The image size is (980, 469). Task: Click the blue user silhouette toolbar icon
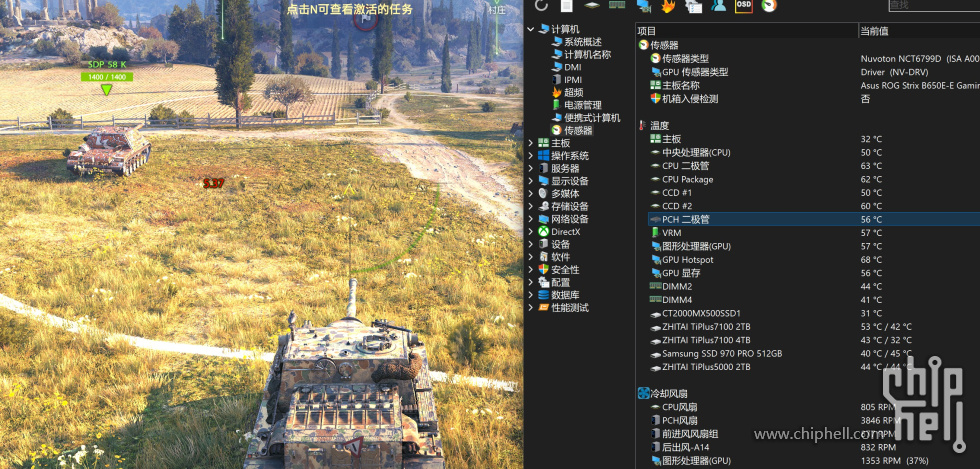point(718,6)
